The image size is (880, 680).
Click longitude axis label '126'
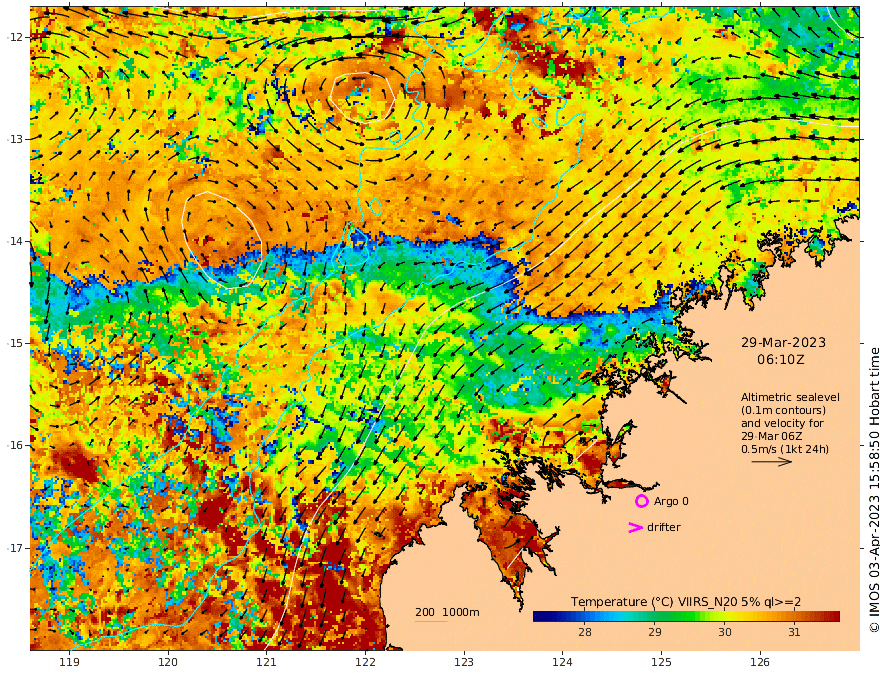760,662
